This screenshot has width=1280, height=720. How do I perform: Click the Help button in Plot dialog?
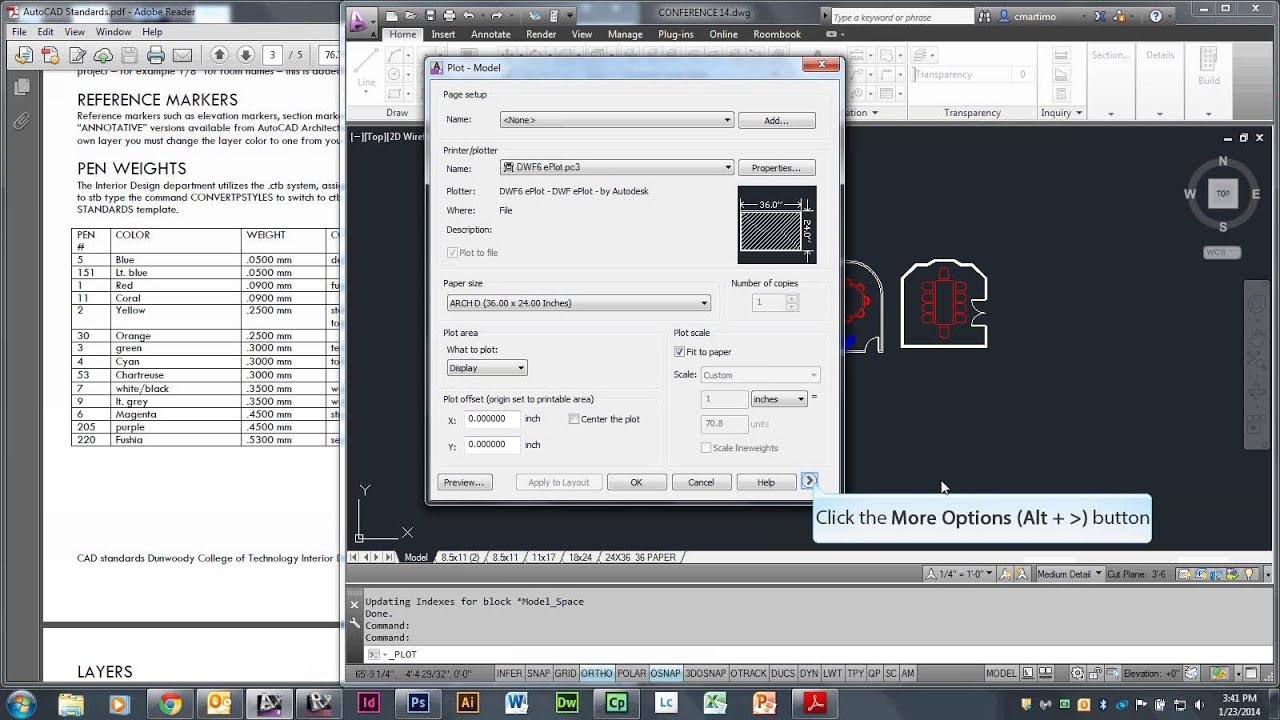766,482
